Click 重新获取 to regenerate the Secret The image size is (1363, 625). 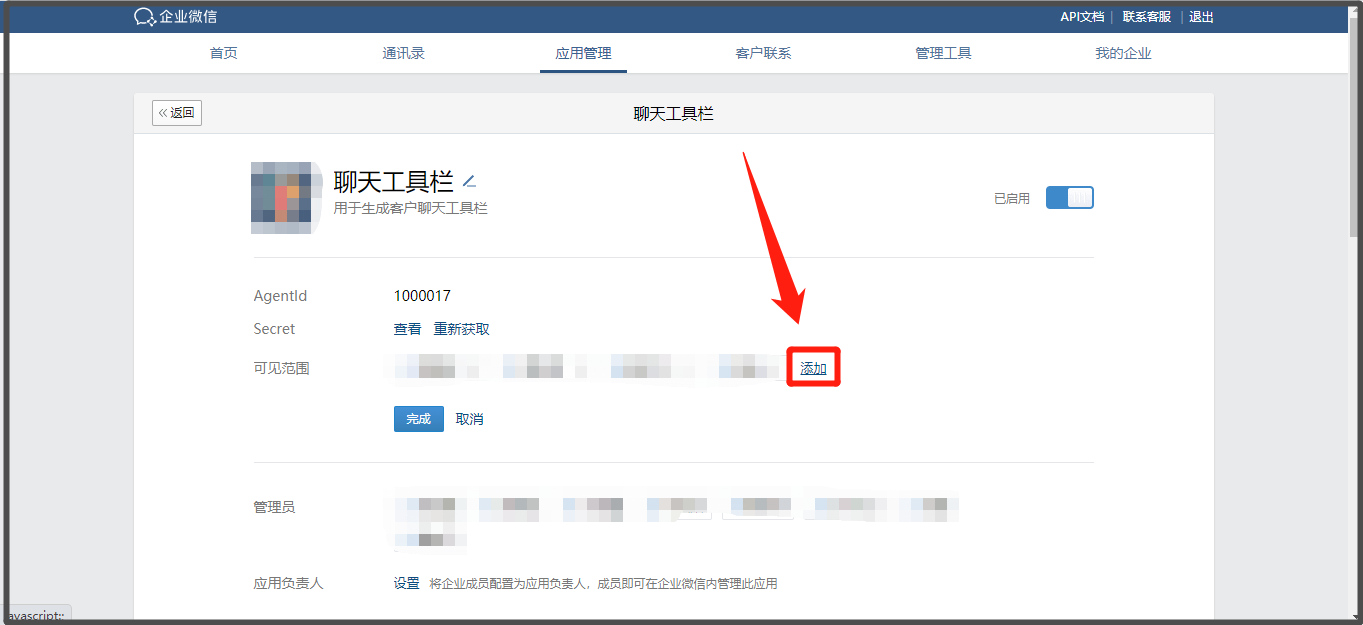[461, 329]
